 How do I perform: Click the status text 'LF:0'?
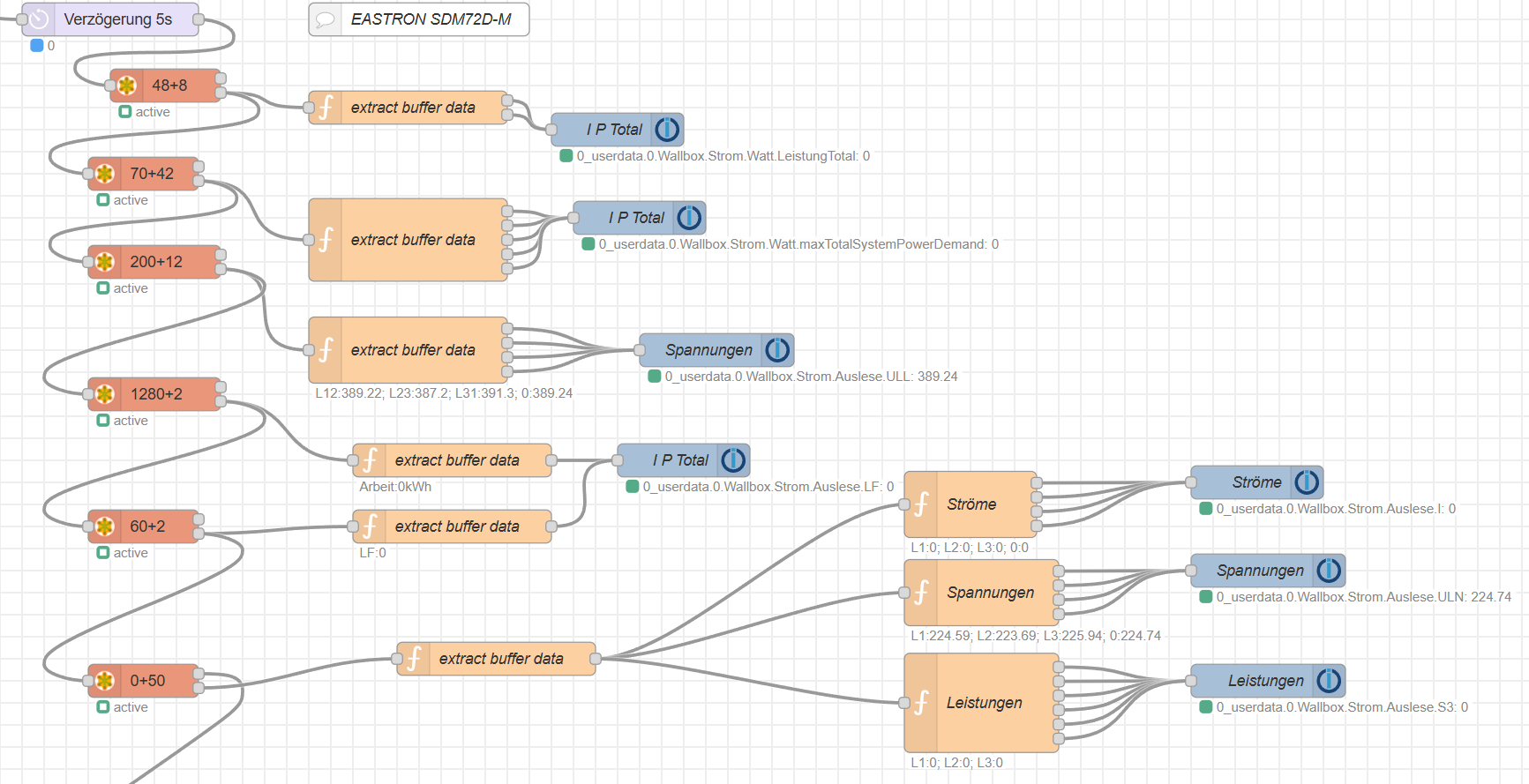pos(372,553)
